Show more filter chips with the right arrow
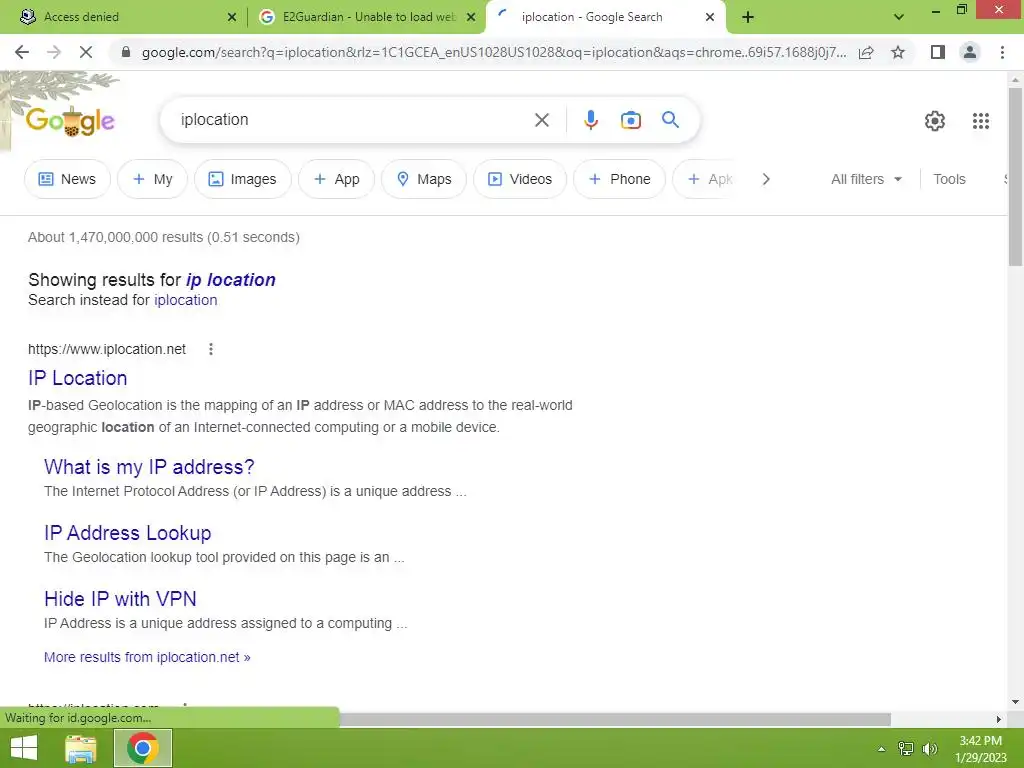Viewport: 1024px width, 768px height. tap(766, 179)
